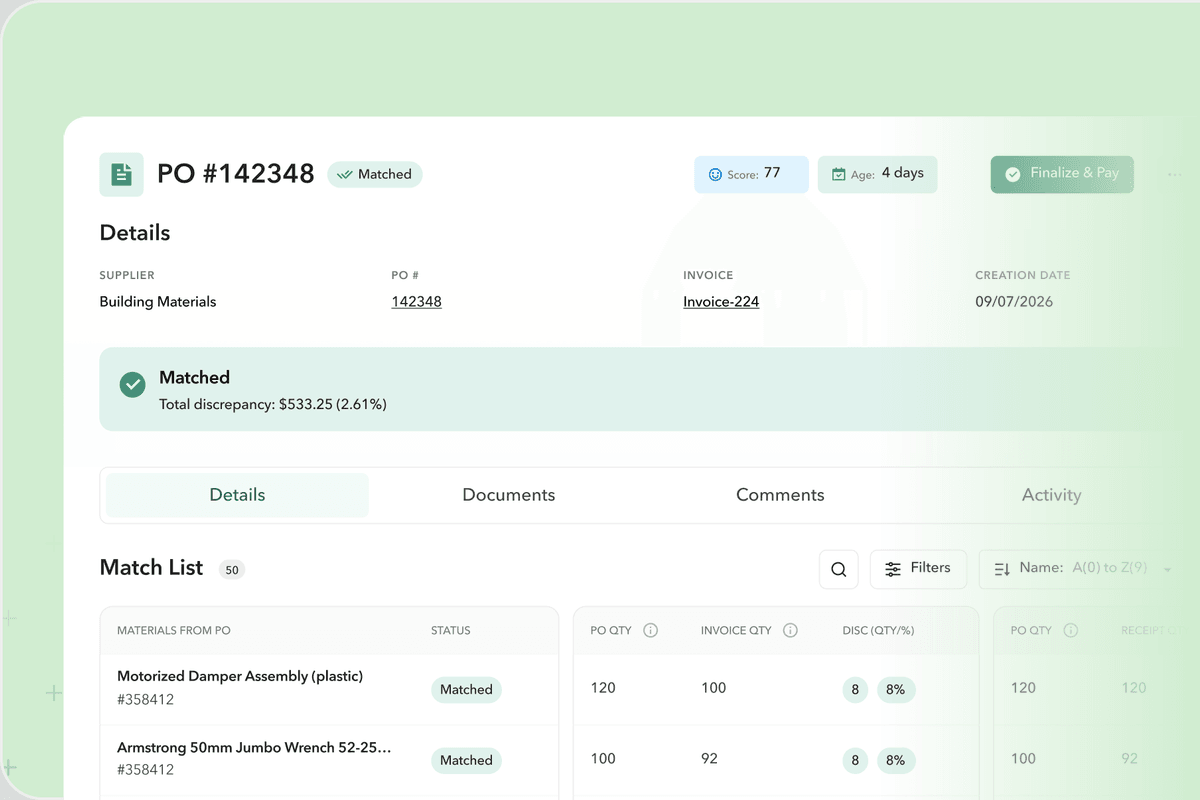
Task: Switch to the Details tab
Action: pos(237,495)
